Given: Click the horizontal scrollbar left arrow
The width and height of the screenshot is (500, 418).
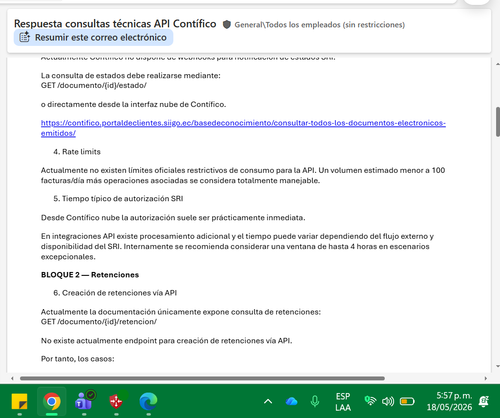Looking at the screenshot, I should (x=12, y=378).
